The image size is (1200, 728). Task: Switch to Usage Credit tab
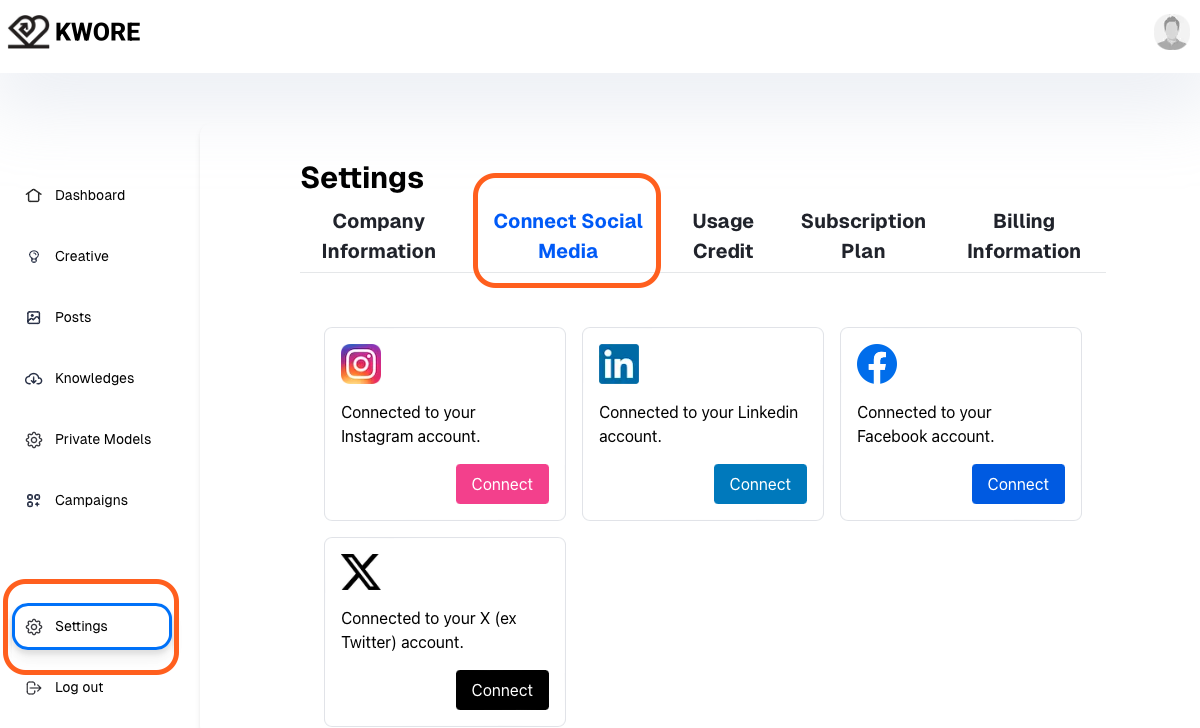click(723, 236)
